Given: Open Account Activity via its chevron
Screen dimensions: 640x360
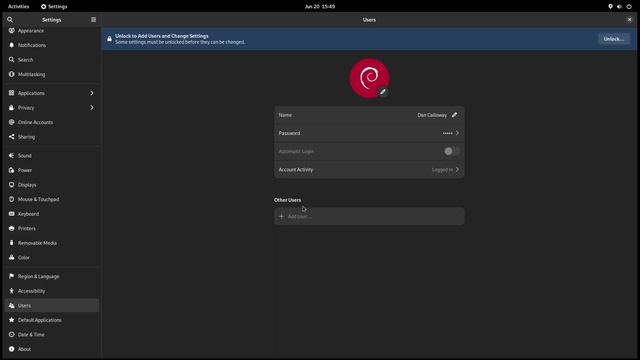Looking at the screenshot, I should 457,169.
